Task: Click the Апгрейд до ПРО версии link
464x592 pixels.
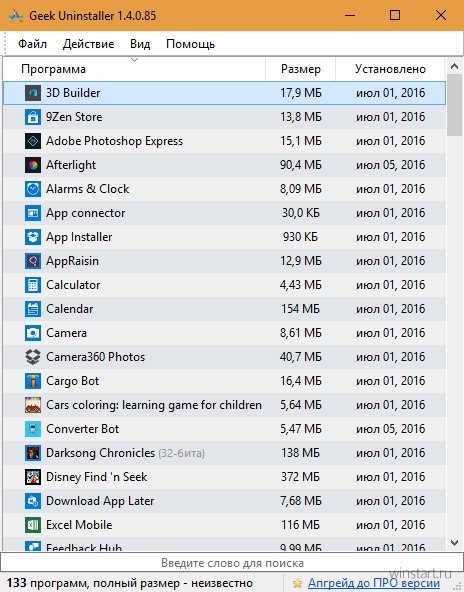Action: 374,583
